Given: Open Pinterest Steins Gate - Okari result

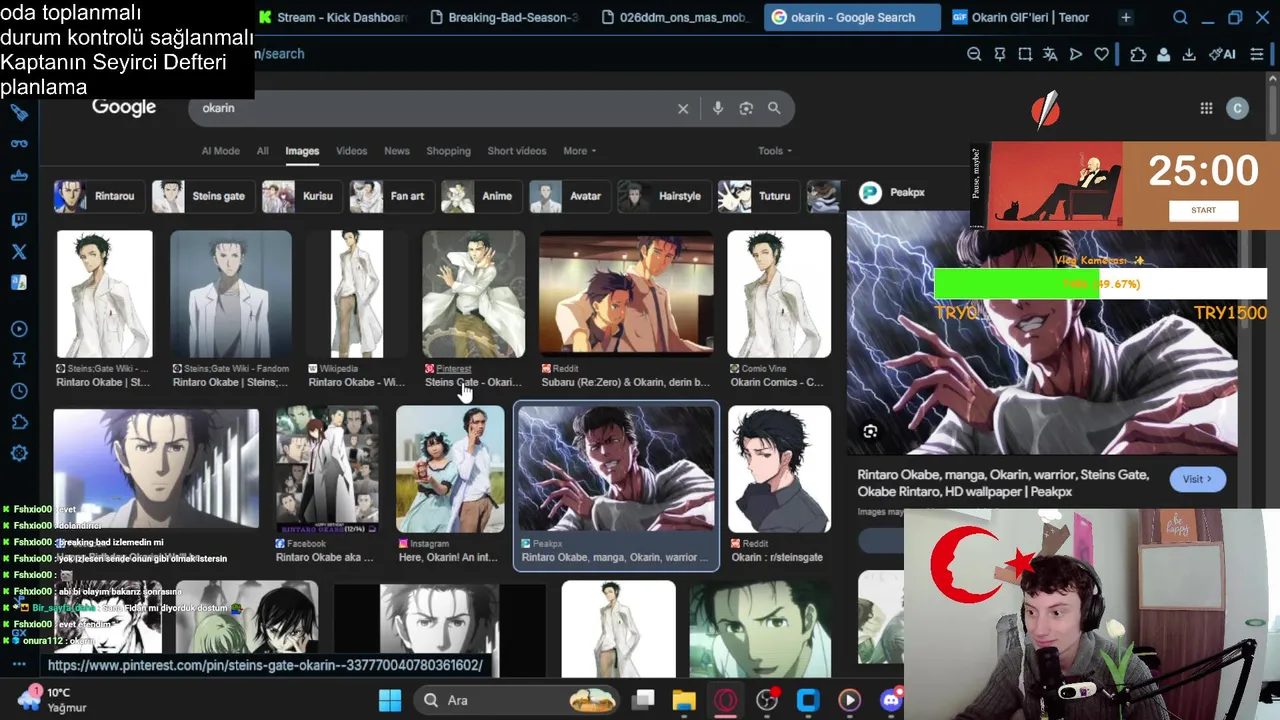Looking at the screenshot, I should pyautogui.click(x=473, y=309).
